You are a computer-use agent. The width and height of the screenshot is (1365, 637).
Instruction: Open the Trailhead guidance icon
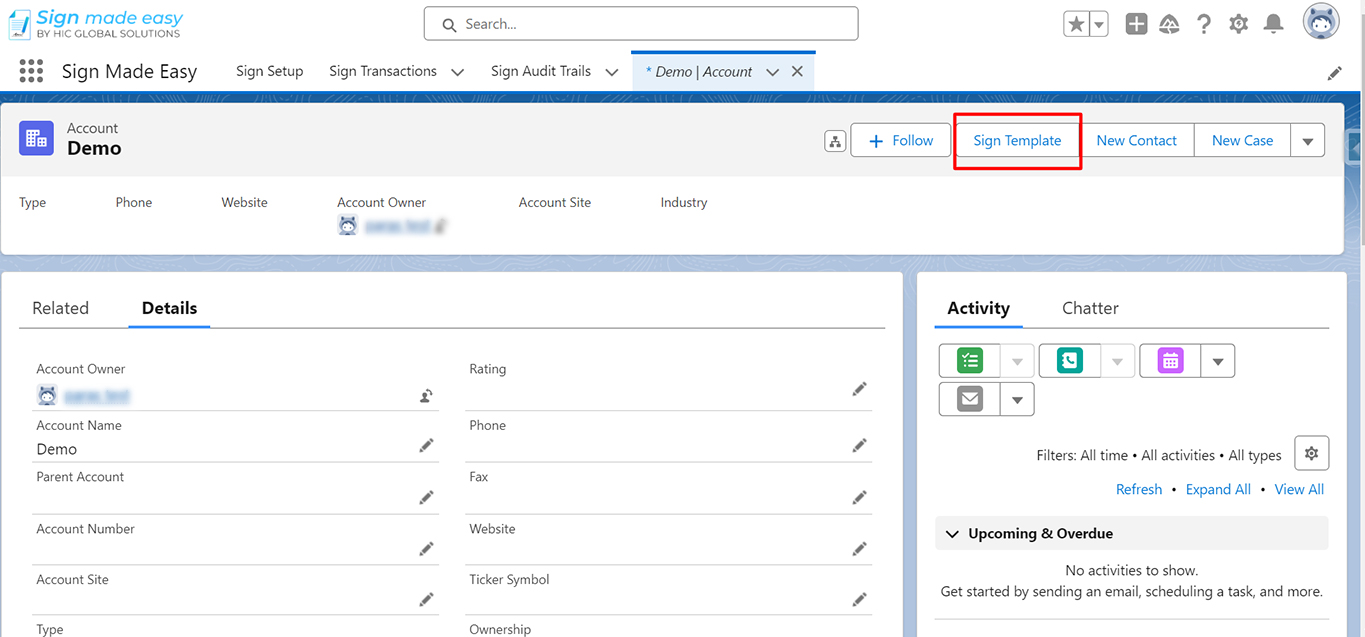pyautogui.click(x=1169, y=25)
